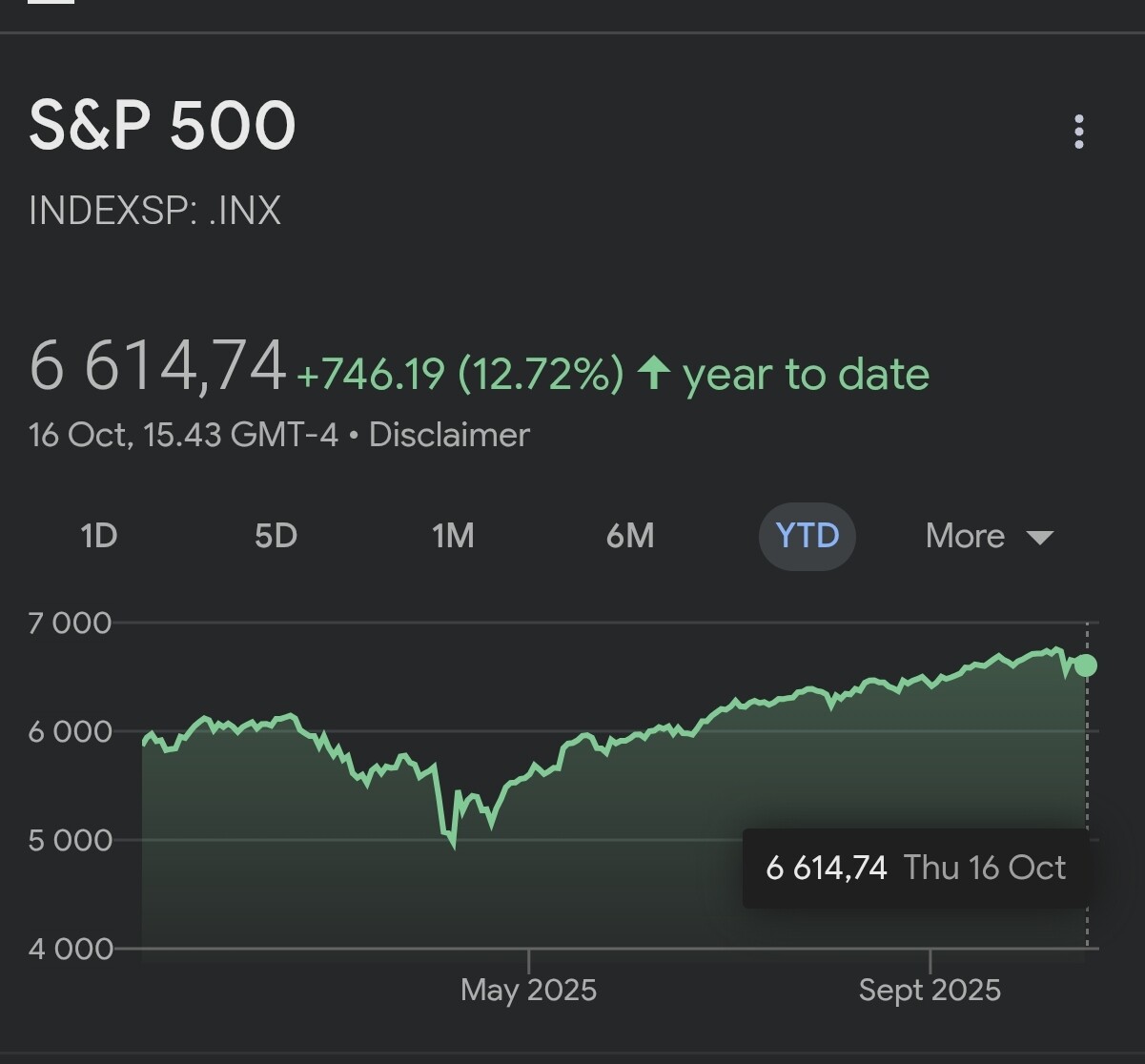Open the Disclaimer link
This screenshot has height=1064, width=1145.
coord(449,435)
